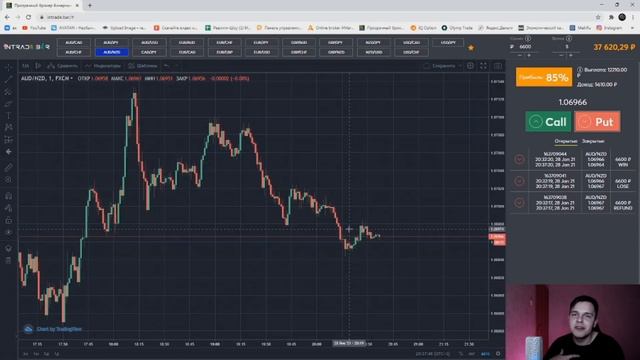Image resolution: width=640 pixels, height=360 pixels.
Task: Increase trade amount with plus
Action: click(x=529, y=55)
